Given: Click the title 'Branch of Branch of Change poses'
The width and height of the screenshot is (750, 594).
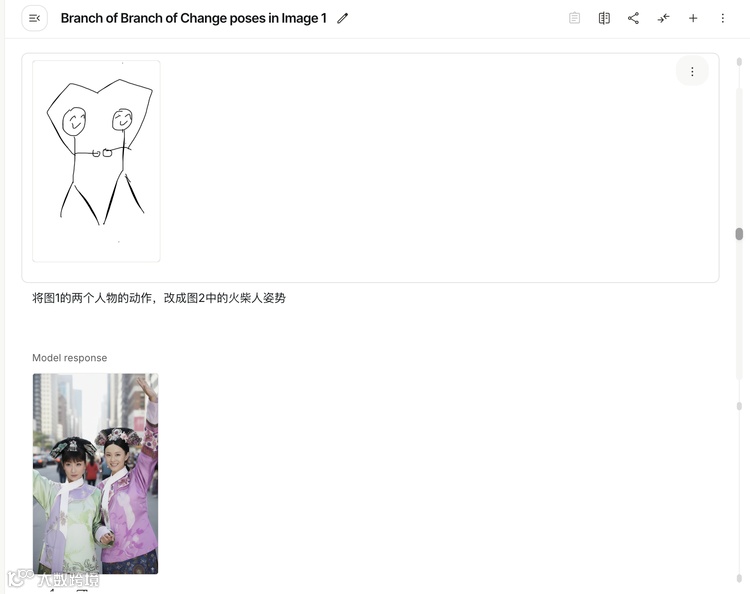Looking at the screenshot, I should pos(194,18).
